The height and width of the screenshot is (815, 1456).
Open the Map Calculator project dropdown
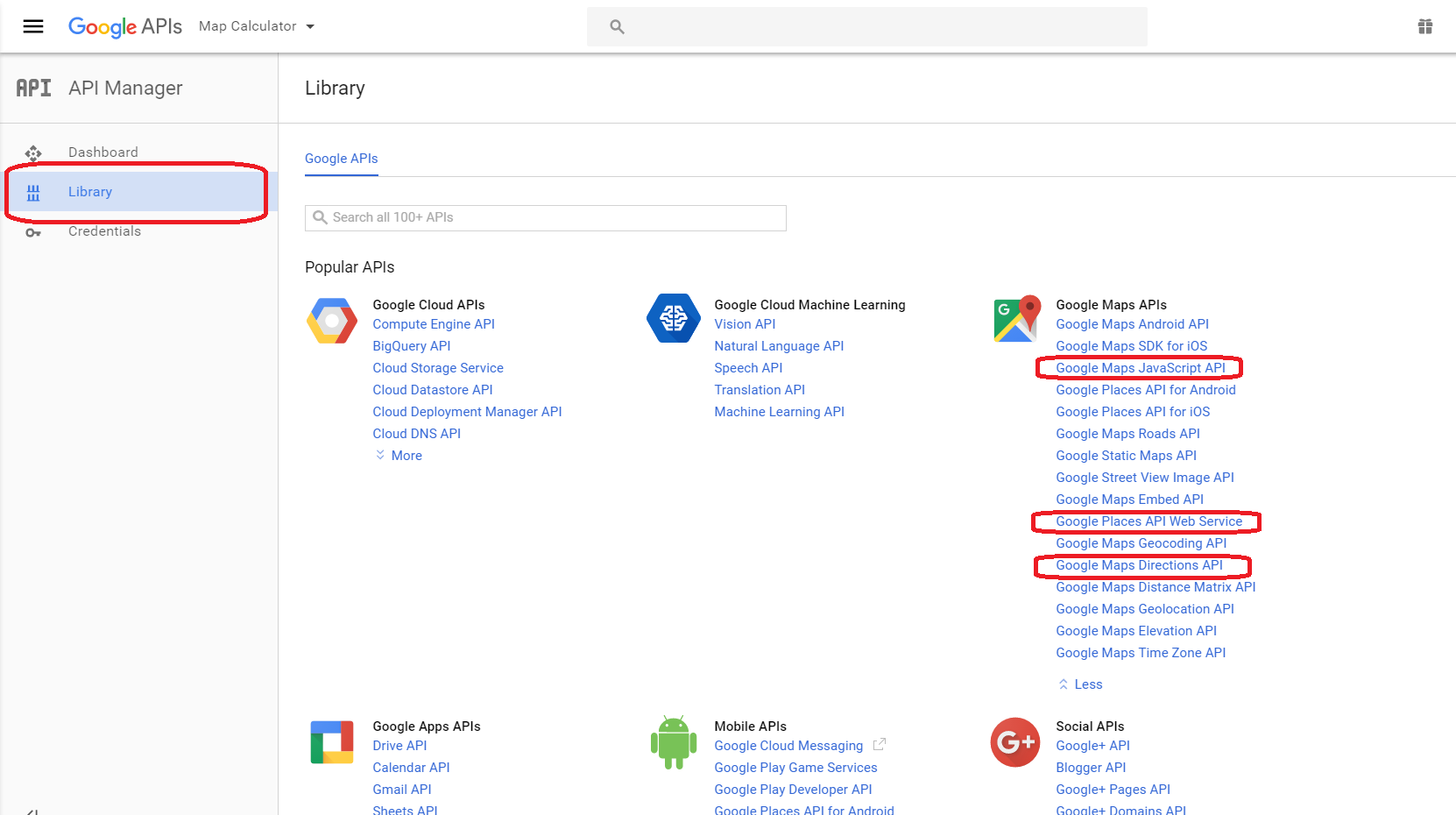pos(257,26)
